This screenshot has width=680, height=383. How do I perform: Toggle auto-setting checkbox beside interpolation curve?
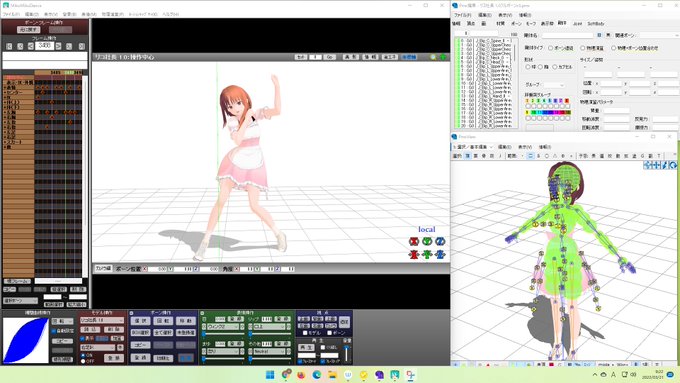54,331
